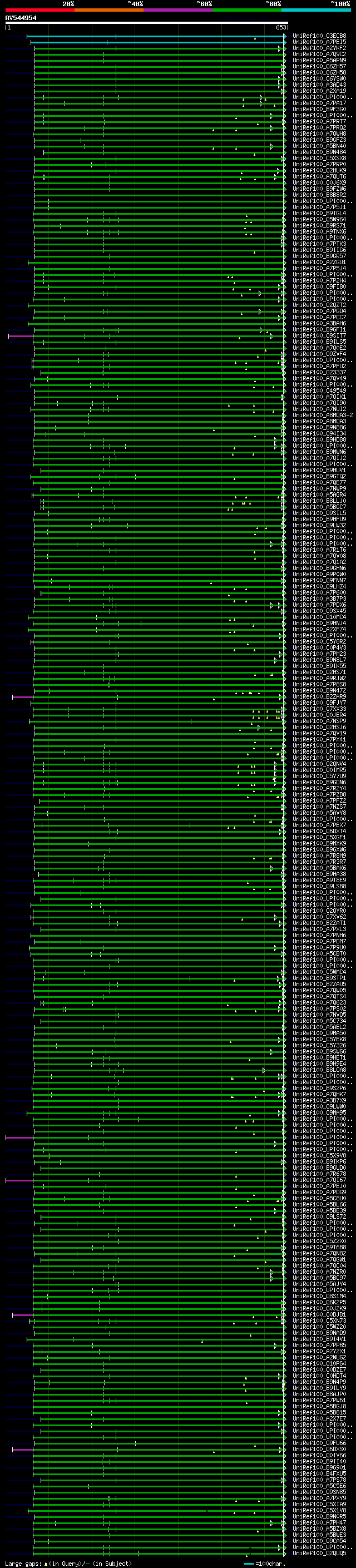Select UniRef100_A5BN40 hit
356x1568 pixels.
(x=319, y=146)
